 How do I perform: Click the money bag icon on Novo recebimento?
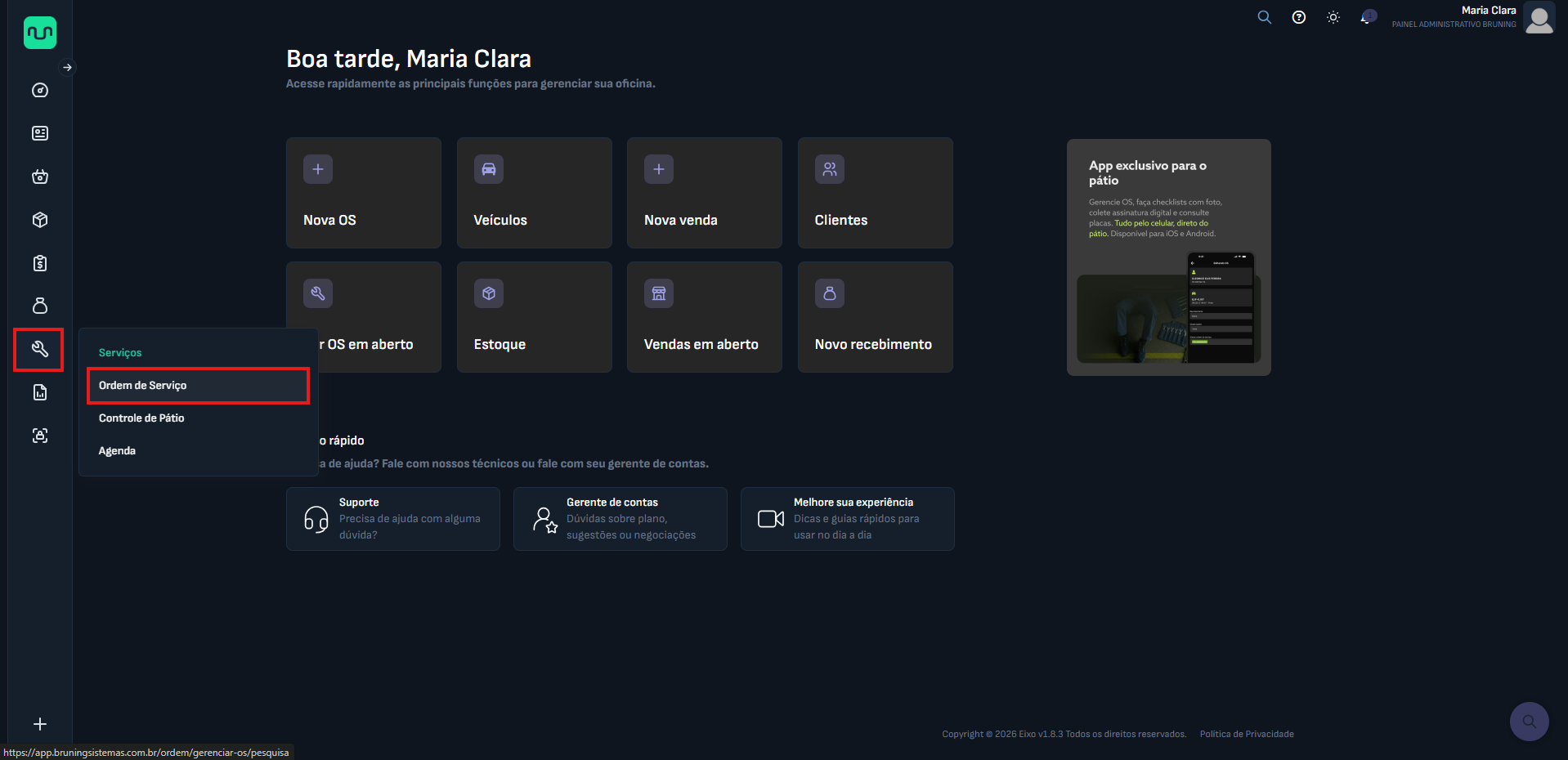[830, 293]
